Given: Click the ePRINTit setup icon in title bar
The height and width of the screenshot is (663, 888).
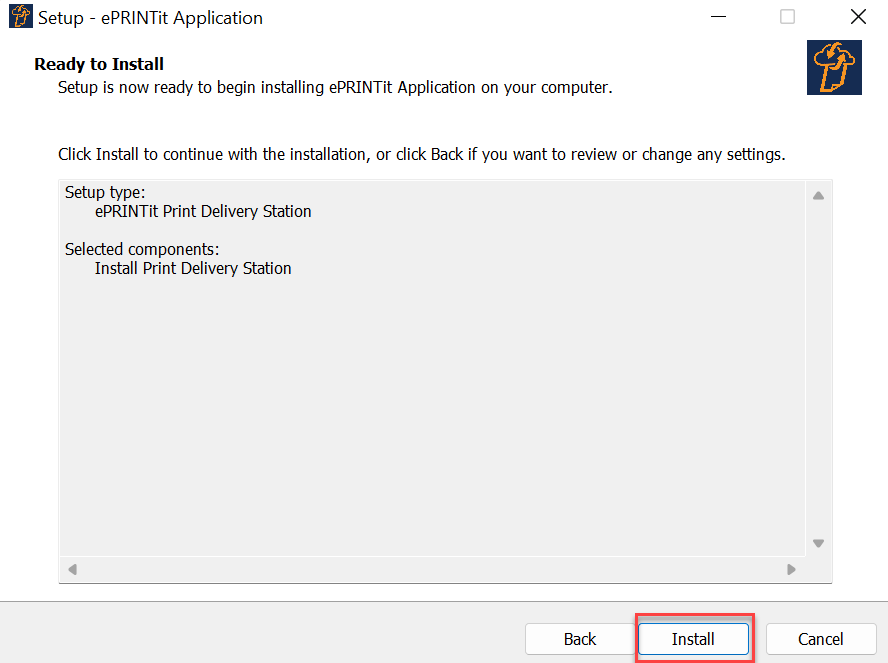Looking at the screenshot, I should point(20,17).
